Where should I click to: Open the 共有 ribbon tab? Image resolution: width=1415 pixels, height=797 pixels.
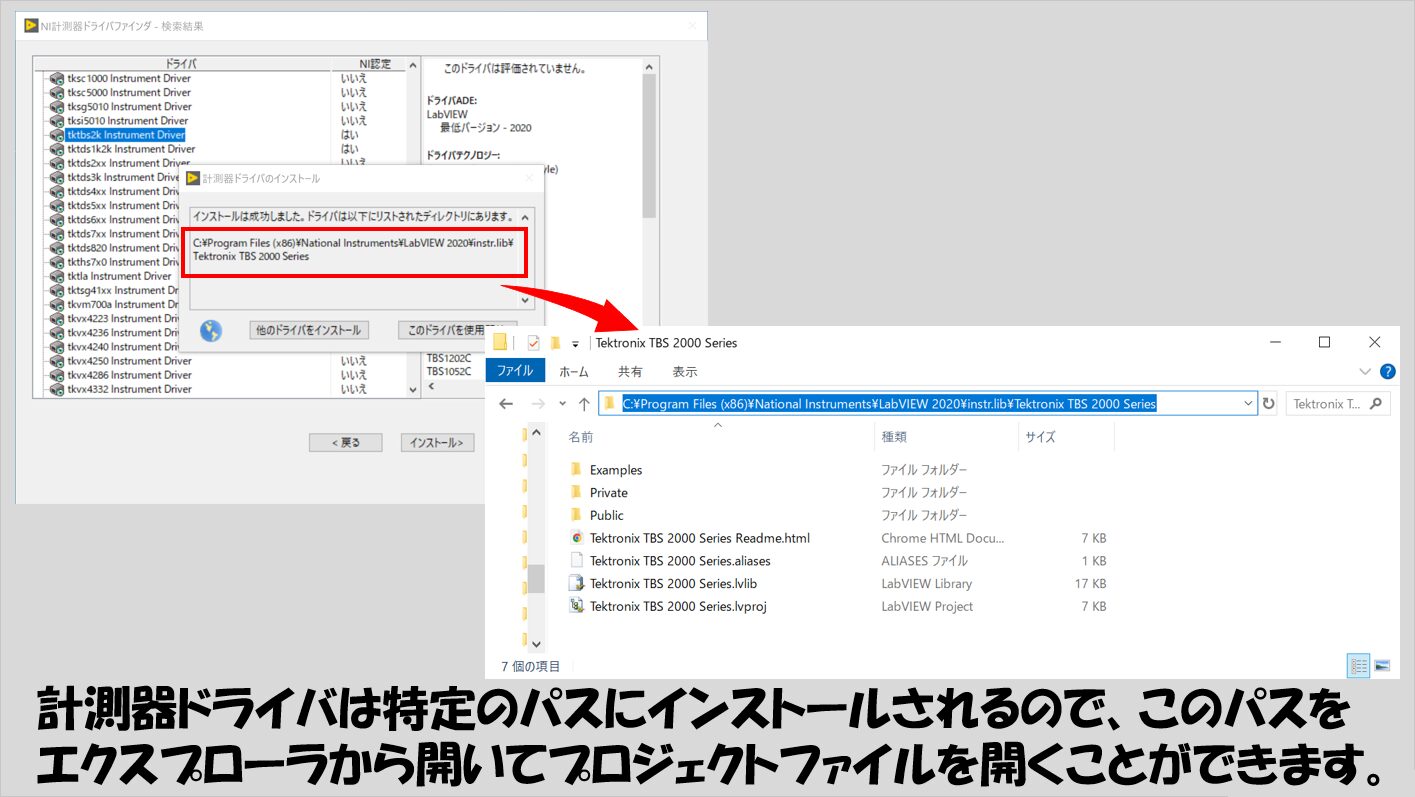[630, 371]
